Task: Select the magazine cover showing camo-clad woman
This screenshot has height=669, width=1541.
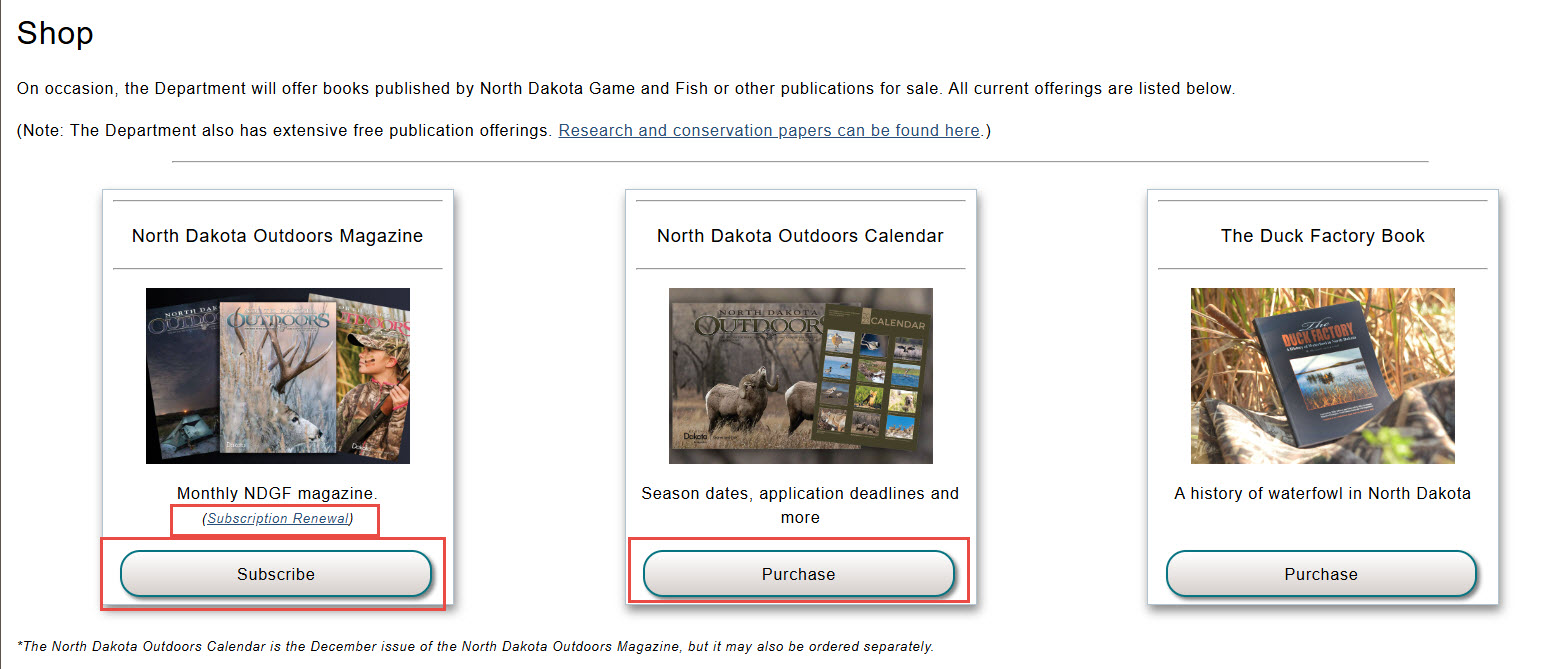Action: click(x=375, y=380)
